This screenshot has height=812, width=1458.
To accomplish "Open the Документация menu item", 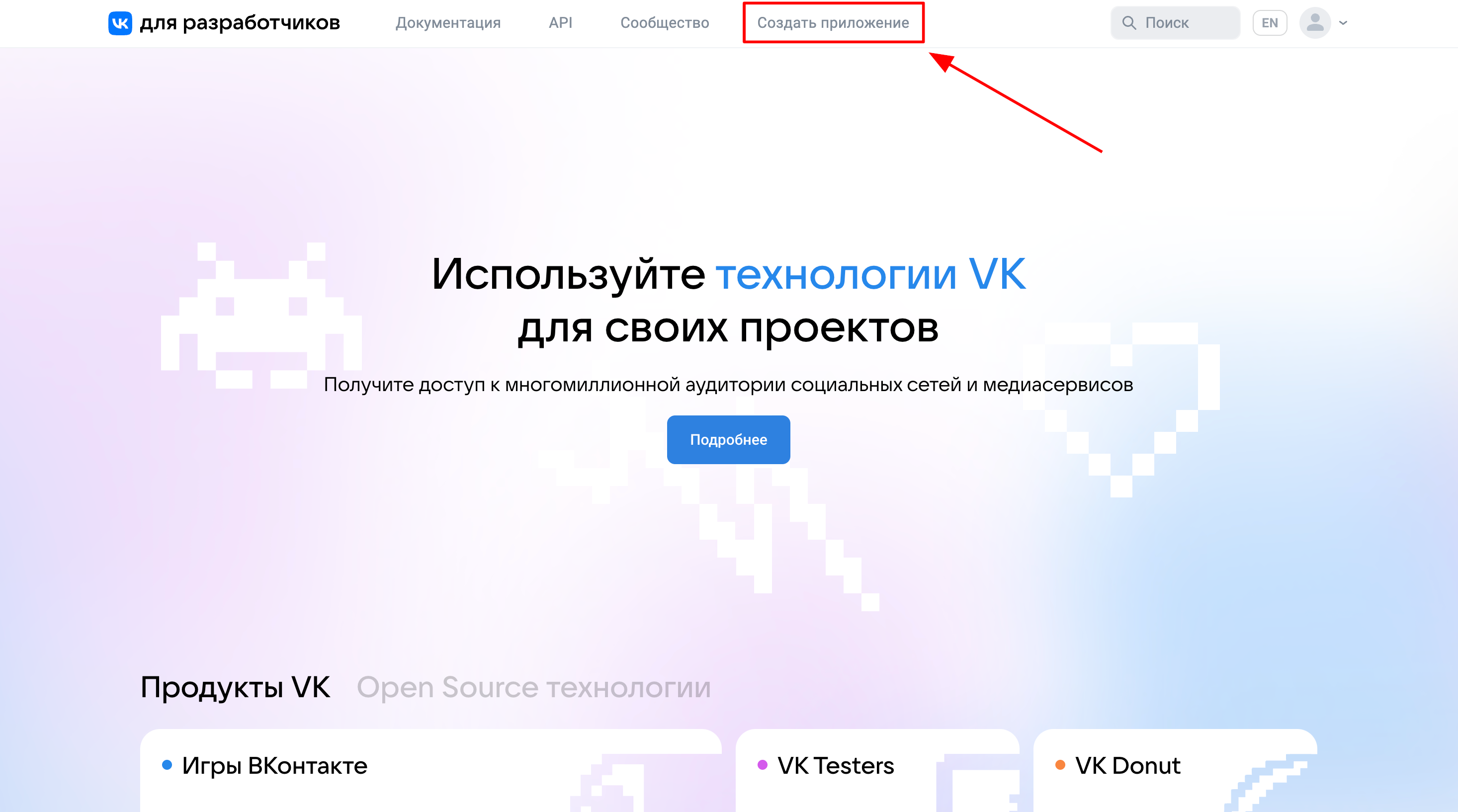I will click(x=448, y=23).
